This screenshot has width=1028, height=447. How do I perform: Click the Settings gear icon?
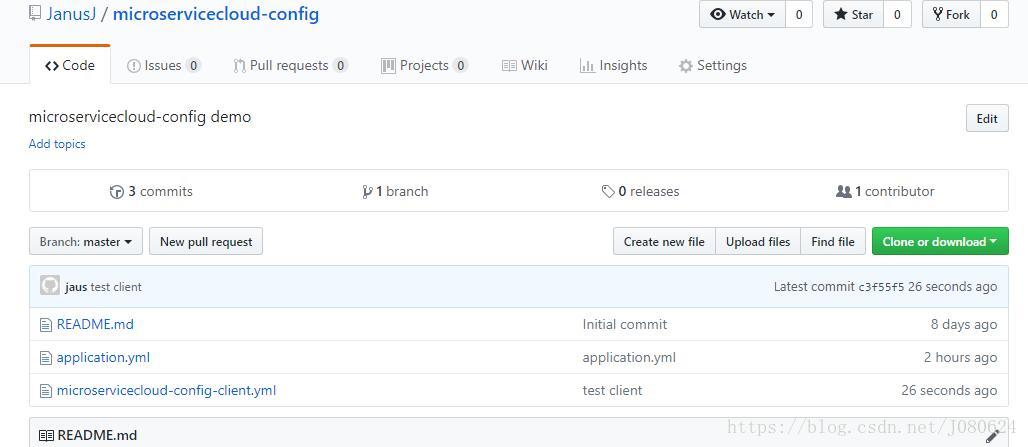pos(686,66)
